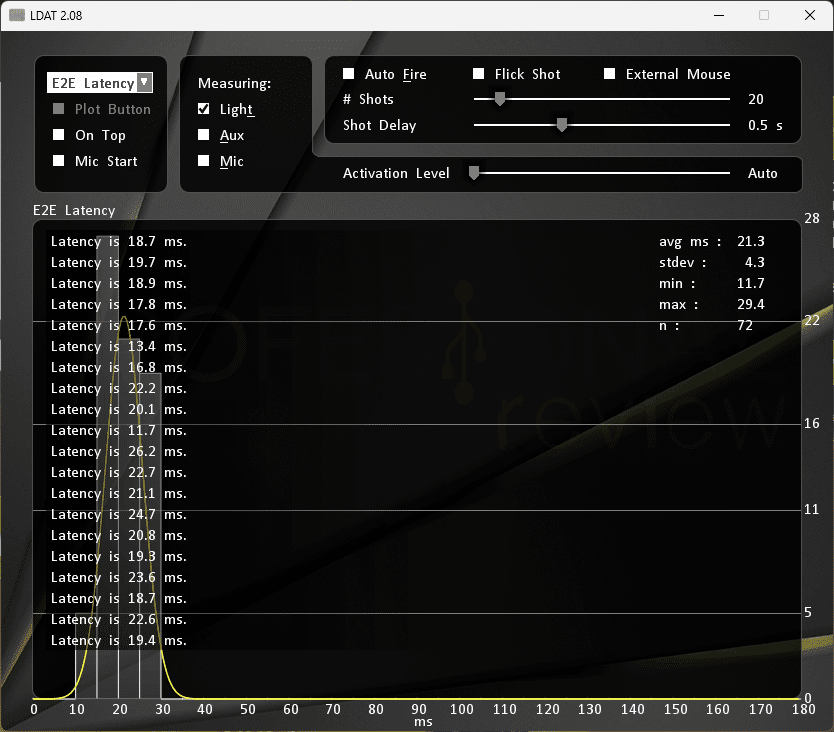This screenshot has height=732, width=834.
Task: Click the E2E Latency chart heading
Action: coord(74,211)
